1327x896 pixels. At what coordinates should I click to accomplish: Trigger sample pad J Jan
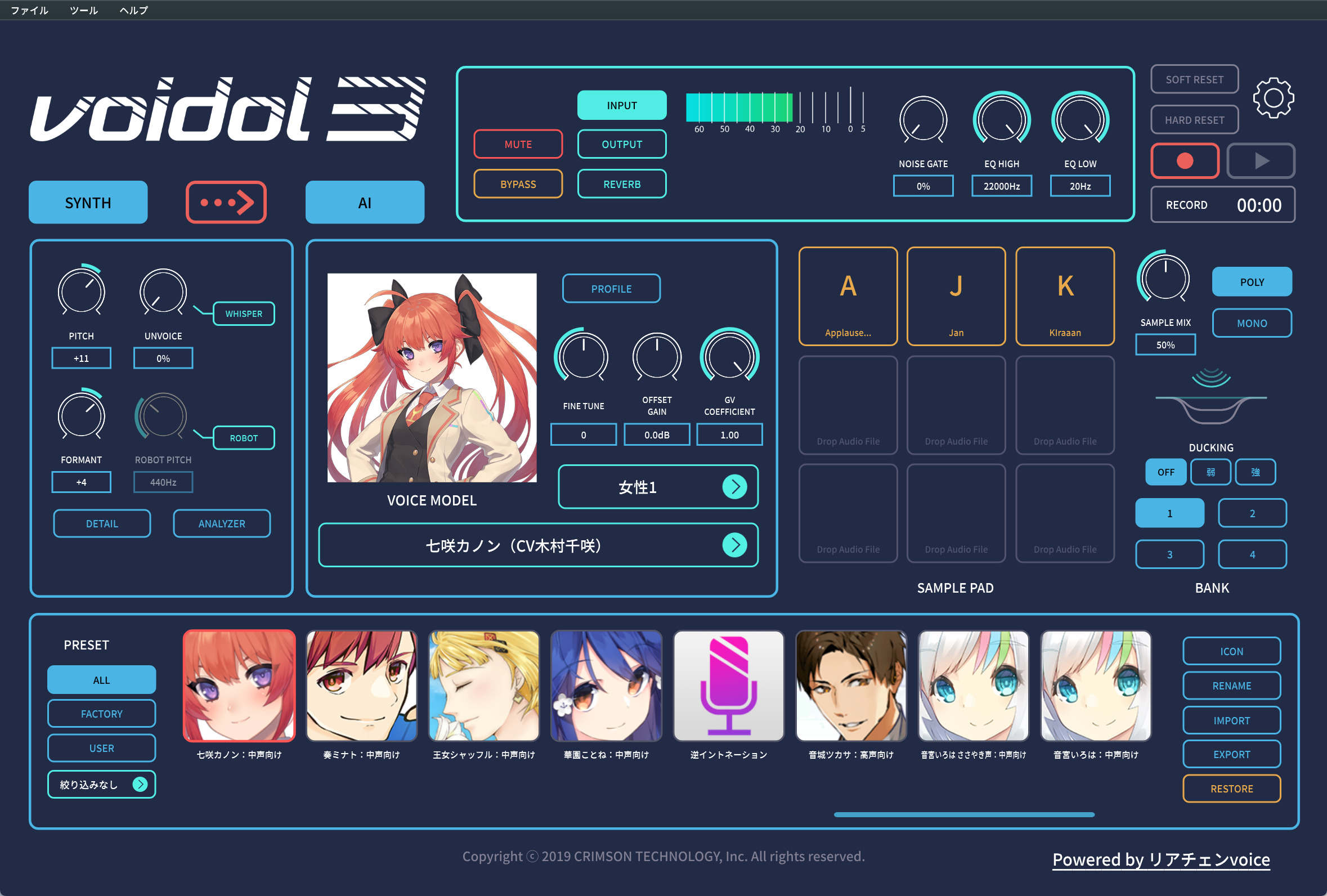[x=956, y=297]
